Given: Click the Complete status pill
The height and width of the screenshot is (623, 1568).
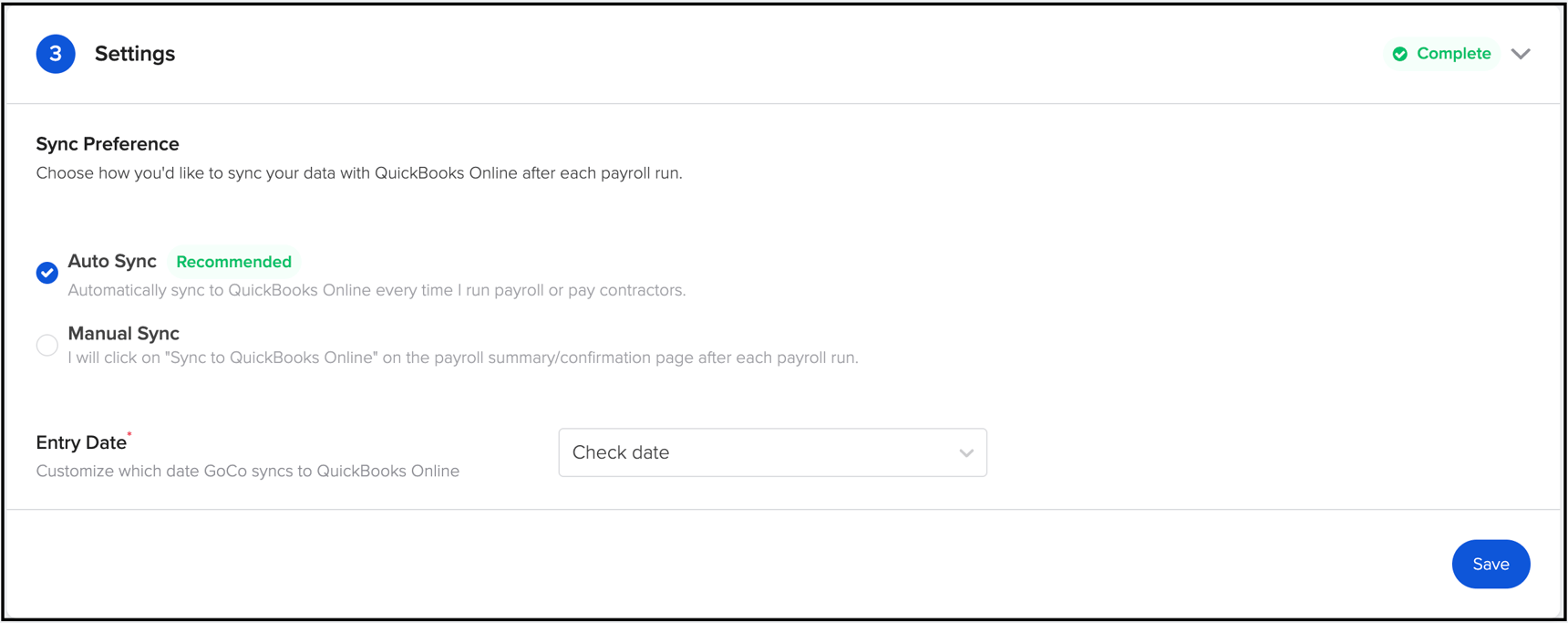Looking at the screenshot, I should pyautogui.click(x=1442, y=54).
